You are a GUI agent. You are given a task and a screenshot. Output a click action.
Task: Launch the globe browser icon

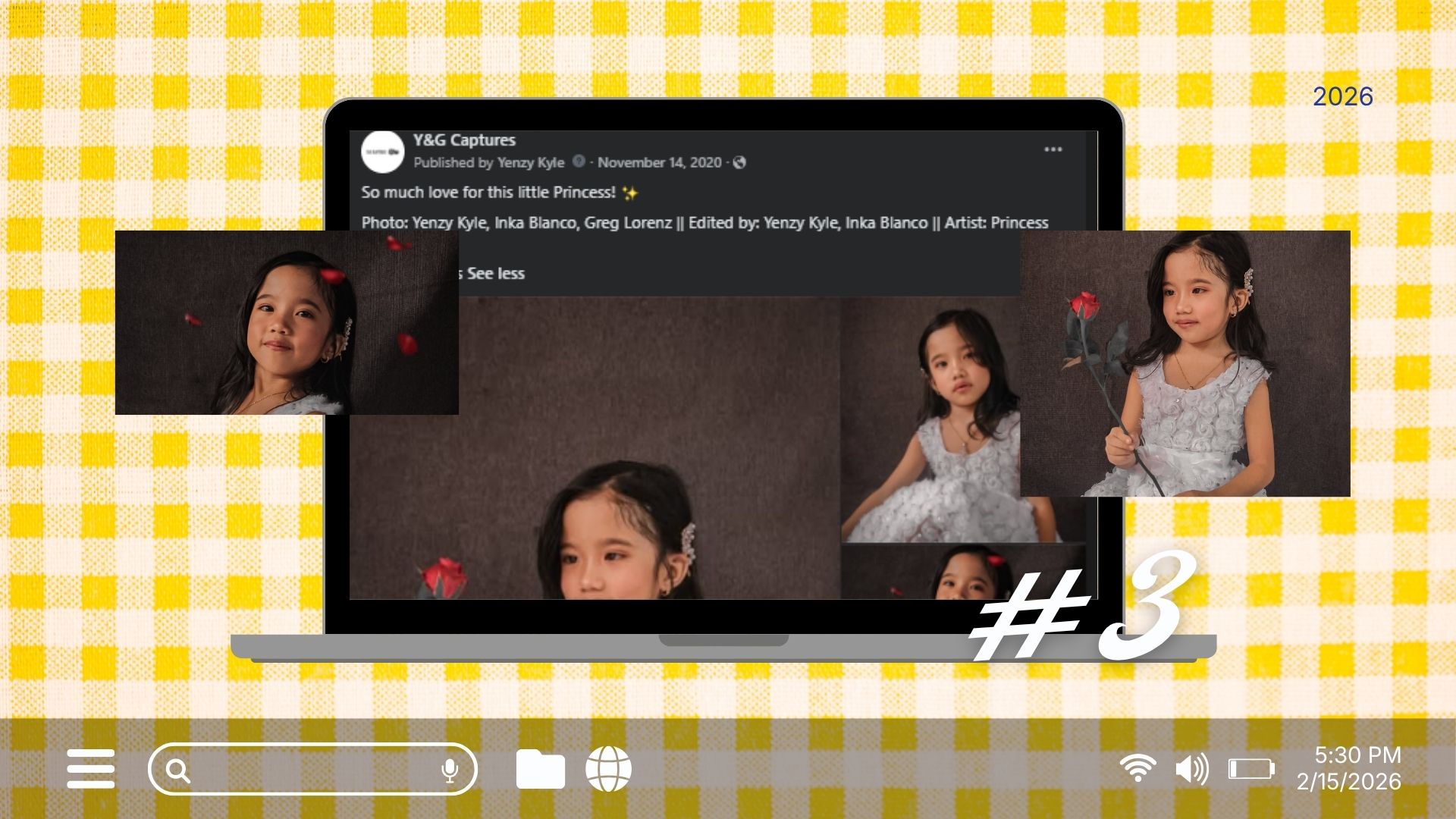[x=608, y=769]
